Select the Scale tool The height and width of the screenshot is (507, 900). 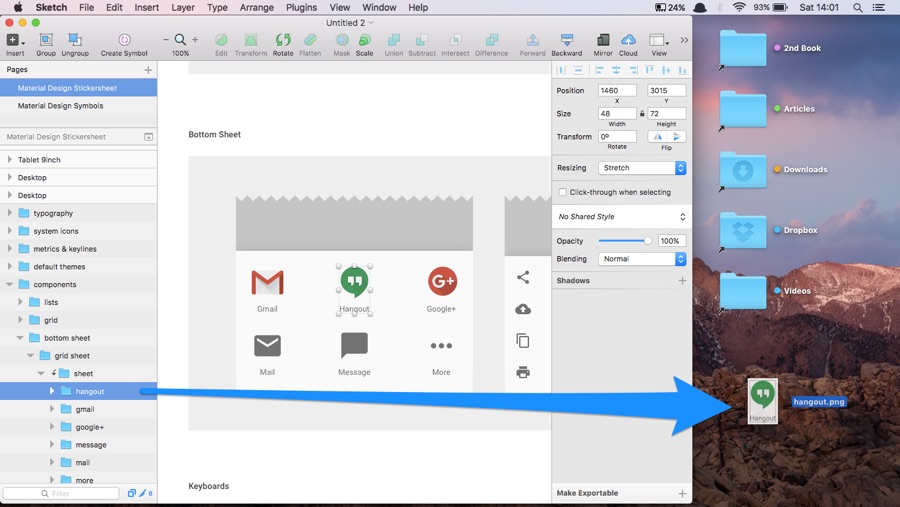(x=364, y=44)
